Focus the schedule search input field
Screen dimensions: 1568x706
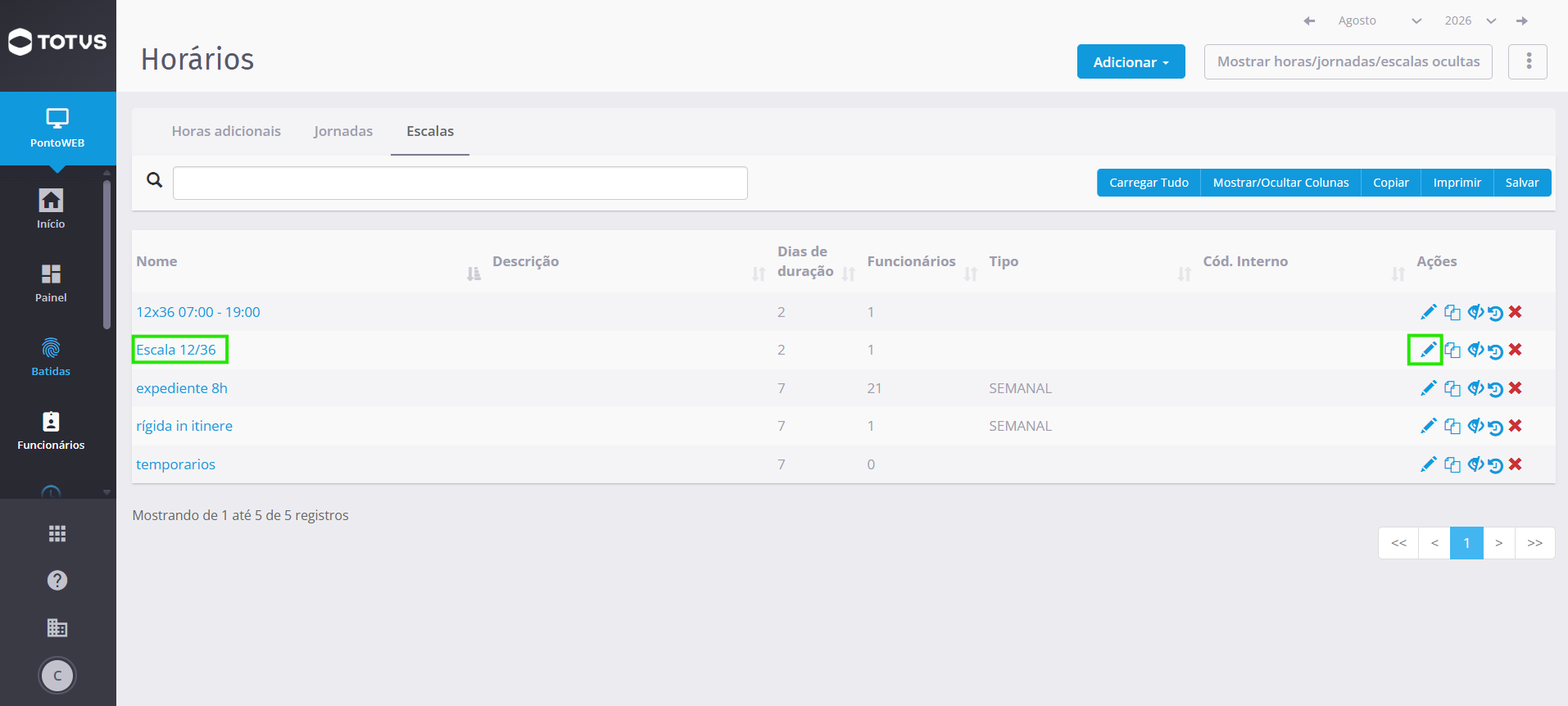(460, 183)
